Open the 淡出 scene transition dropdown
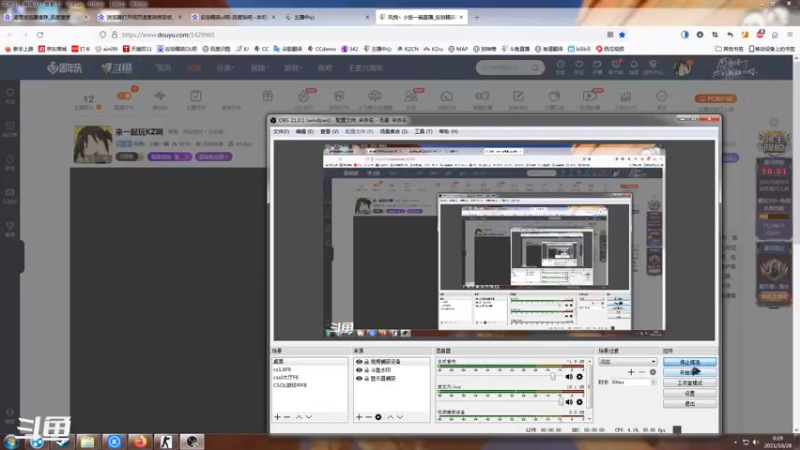800x450 pixels. [x=628, y=362]
